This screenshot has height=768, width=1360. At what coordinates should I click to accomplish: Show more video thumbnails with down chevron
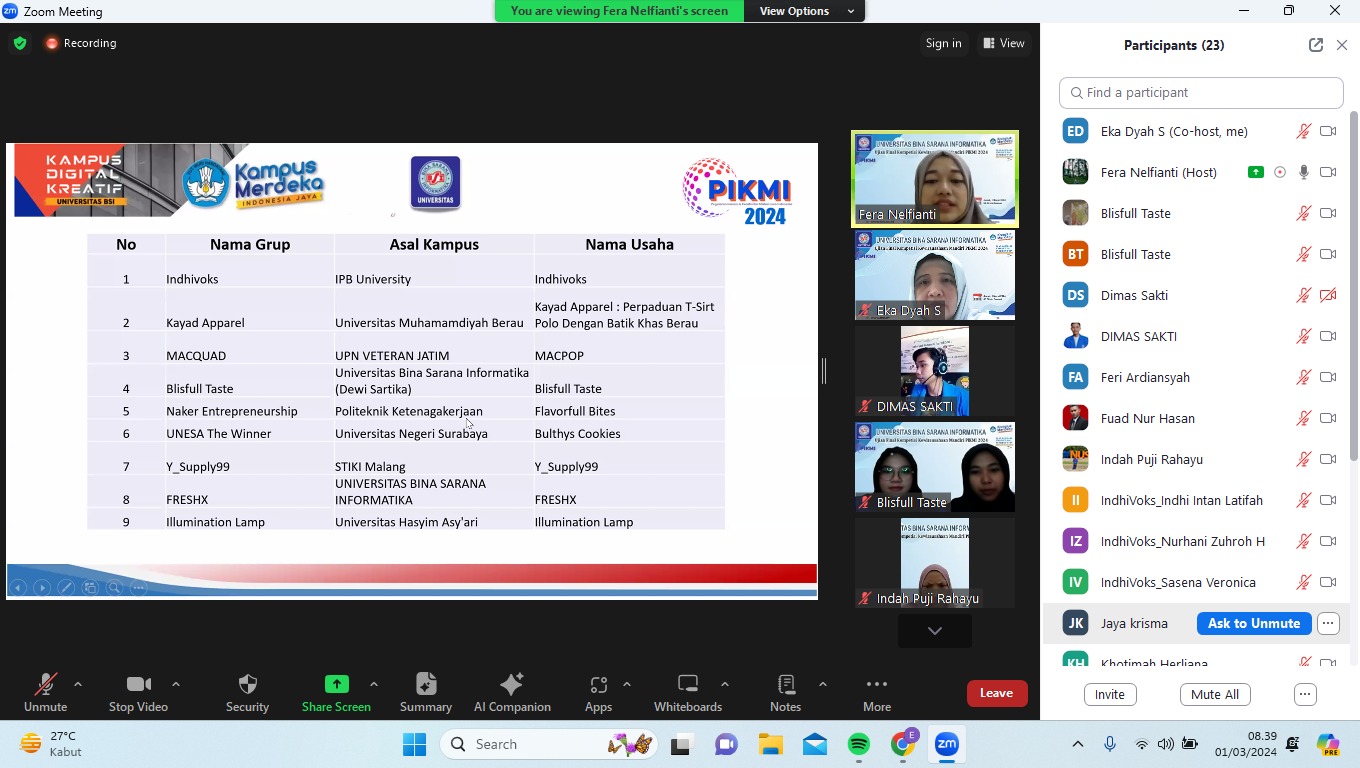pos(934,631)
